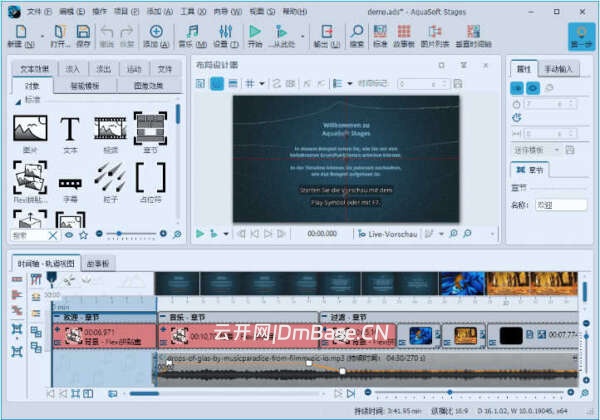Viewport: 600px width, 420px height.
Task: Select the 章节 chapter object in toolbox
Action: pyautogui.click(x=150, y=132)
